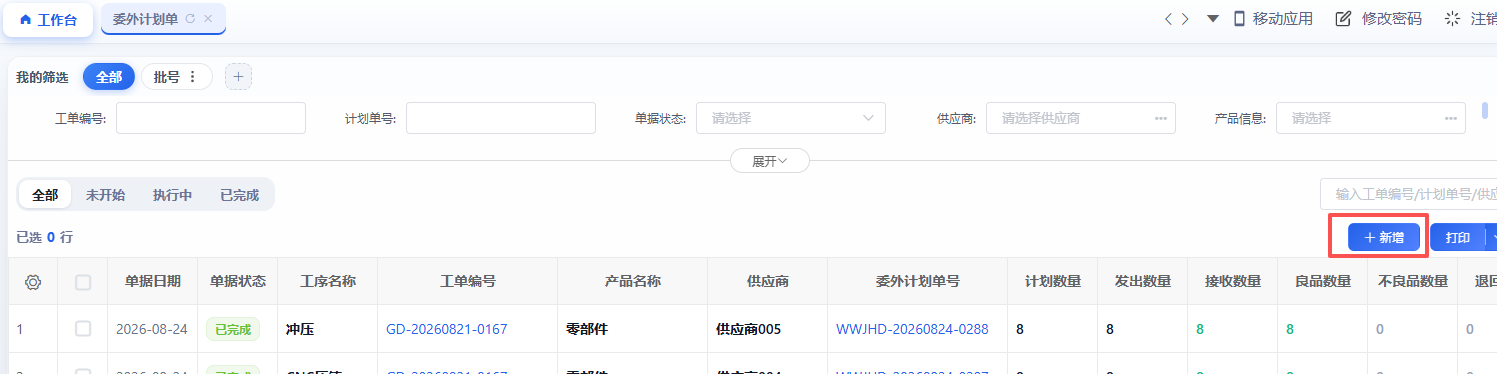Select the 批号 saved filter

pyautogui.click(x=167, y=76)
